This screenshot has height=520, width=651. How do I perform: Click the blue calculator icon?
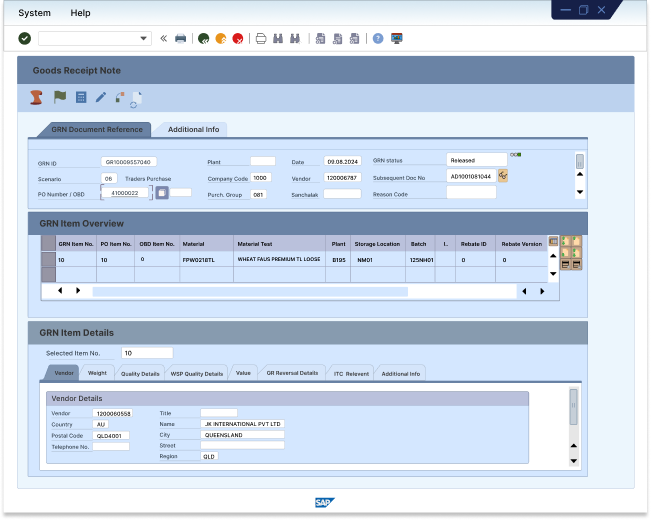(x=81, y=98)
